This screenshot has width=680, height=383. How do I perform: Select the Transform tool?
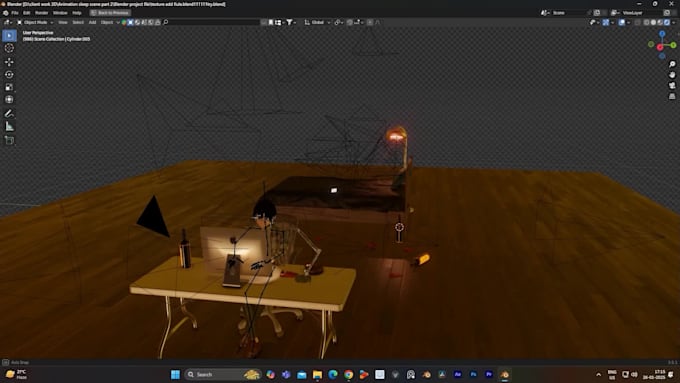(x=9, y=100)
